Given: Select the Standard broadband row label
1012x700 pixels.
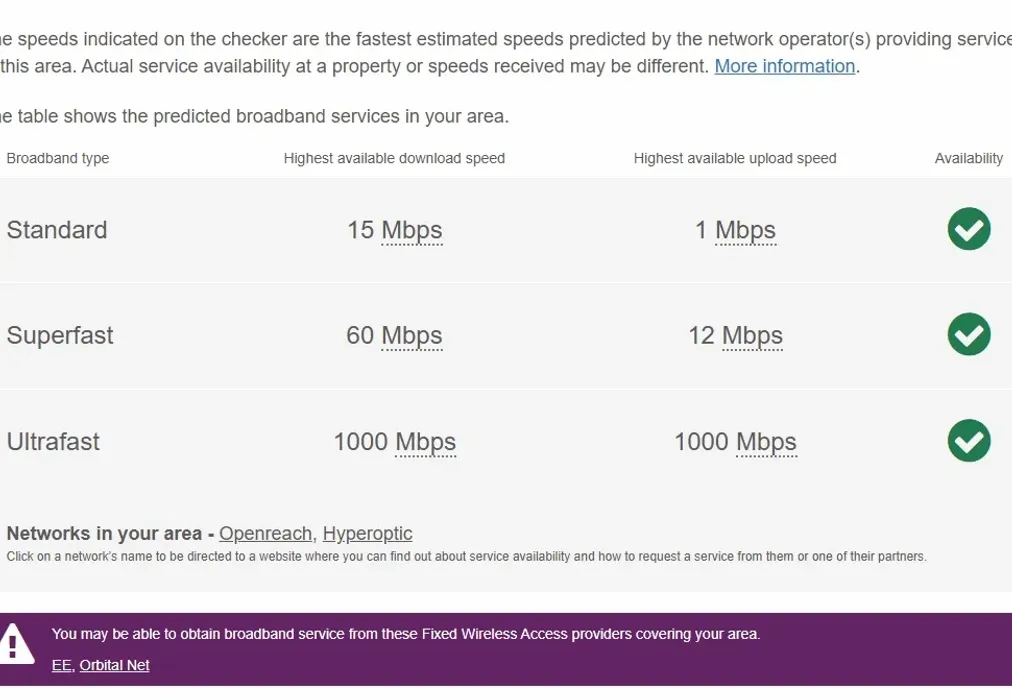Looking at the screenshot, I should [57, 229].
